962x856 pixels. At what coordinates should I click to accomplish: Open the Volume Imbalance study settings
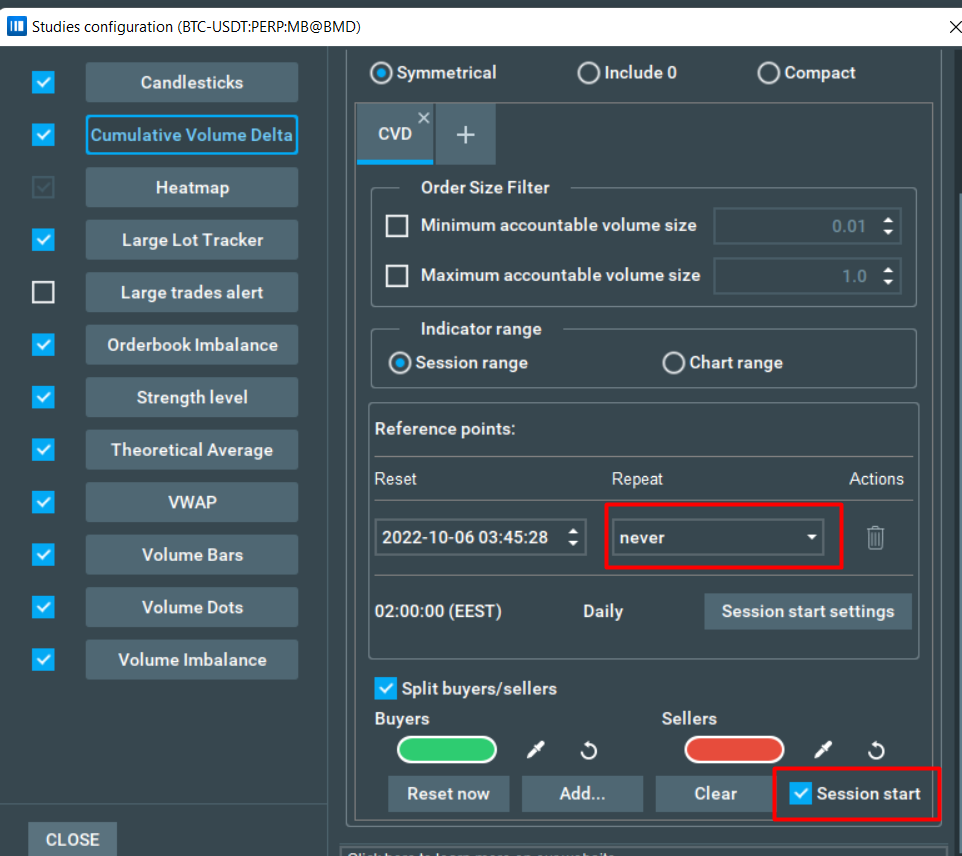192,660
